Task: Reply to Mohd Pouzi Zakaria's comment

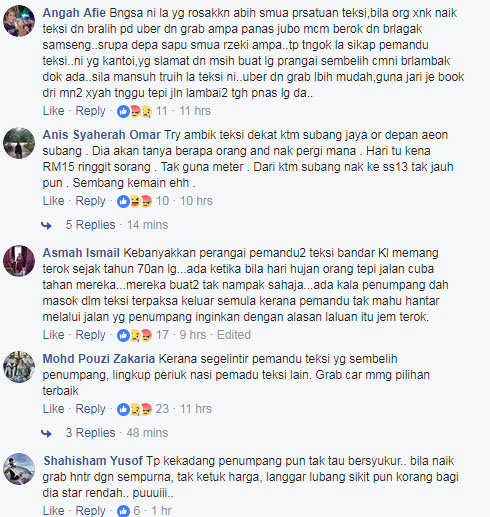Action: tap(90, 409)
